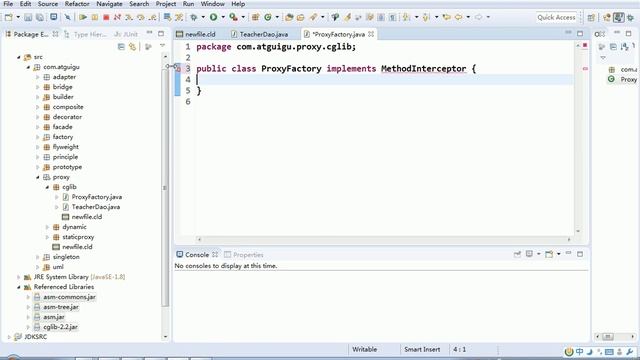
Task: Click the wrench icon in system tray
Action: [630, 351]
